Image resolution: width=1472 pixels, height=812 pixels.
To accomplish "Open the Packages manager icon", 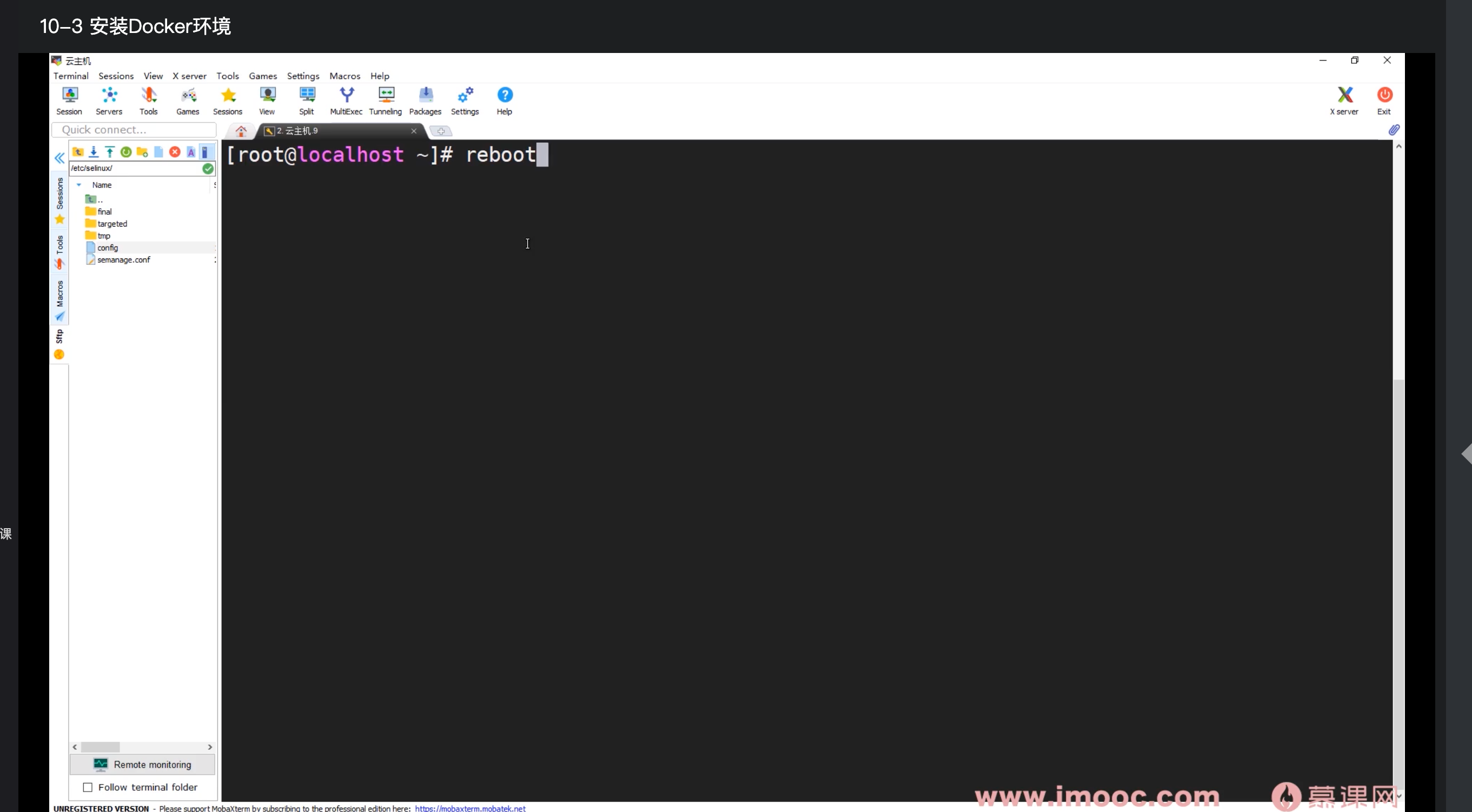I will click(x=425, y=101).
